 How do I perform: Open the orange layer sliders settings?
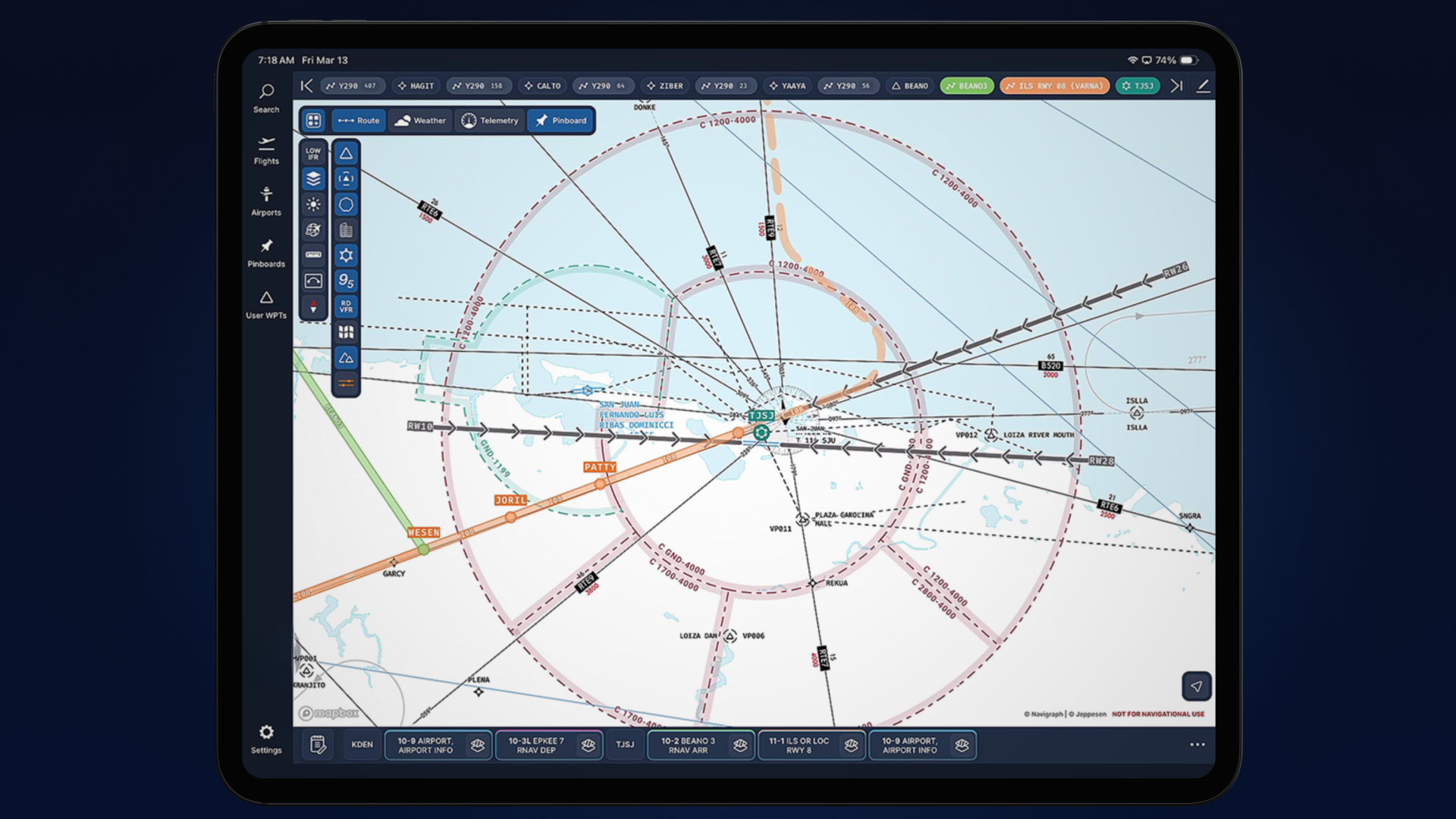tap(346, 383)
